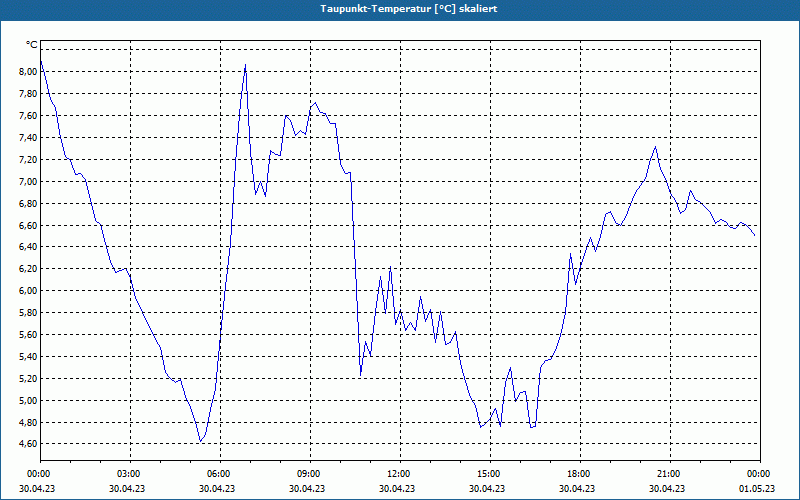Pick the 5,80 y-axis label

(x=28, y=313)
